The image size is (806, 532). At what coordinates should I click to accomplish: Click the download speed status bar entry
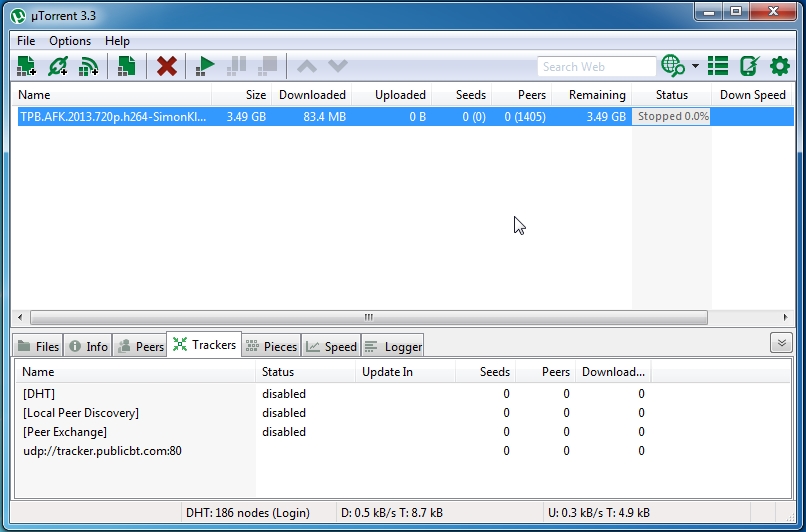[x=391, y=512]
